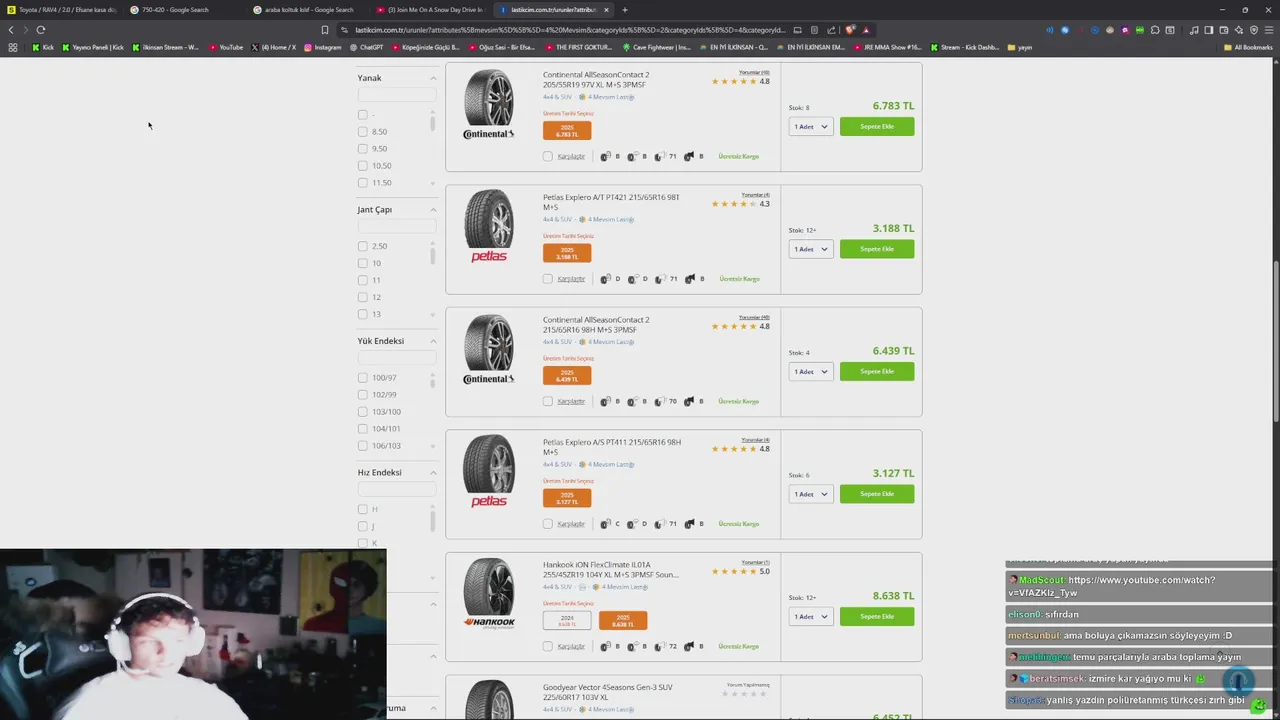The height and width of the screenshot is (720, 1280).
Task: Open the ChatGPT bookmark
Action: (366, 47)
